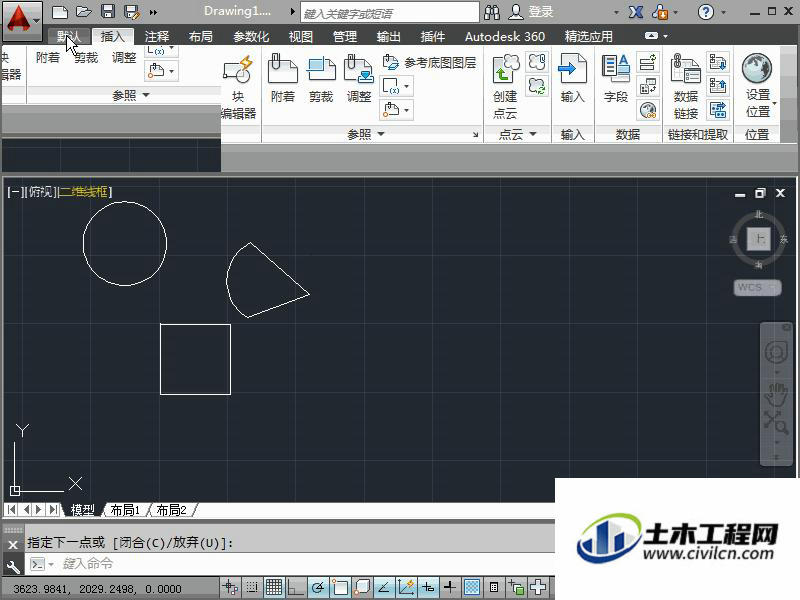The image size is (800, 600).
Task: Click the point cloud icon with green arrows
Action: 537,86
